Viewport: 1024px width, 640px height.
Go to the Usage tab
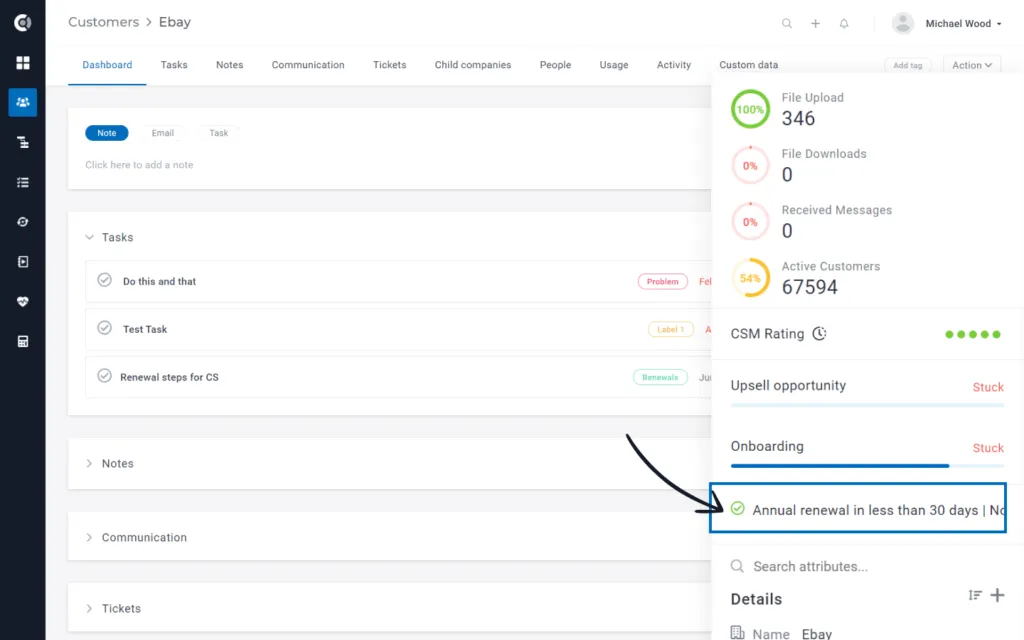tap(614, 65)
